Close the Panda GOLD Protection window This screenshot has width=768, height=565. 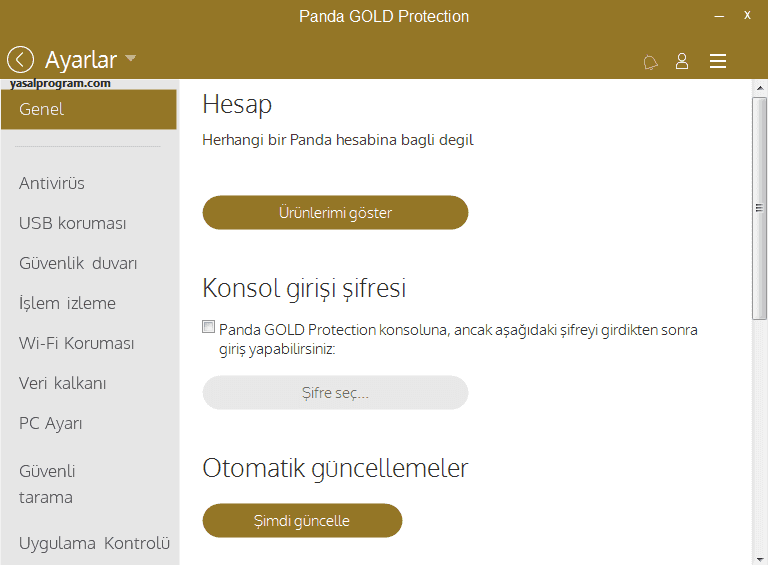(x=747, y=16)
